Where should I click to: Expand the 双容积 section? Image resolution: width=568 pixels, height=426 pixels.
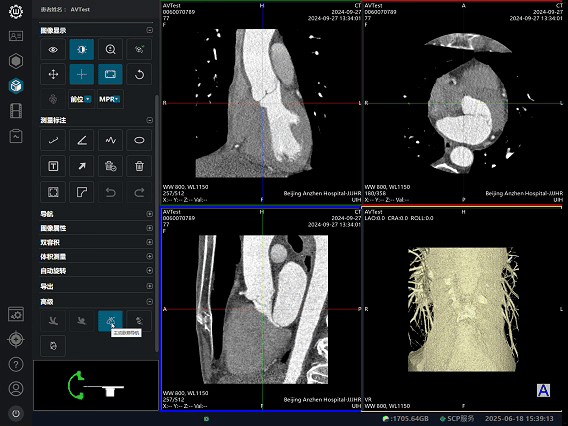(149, 242)
